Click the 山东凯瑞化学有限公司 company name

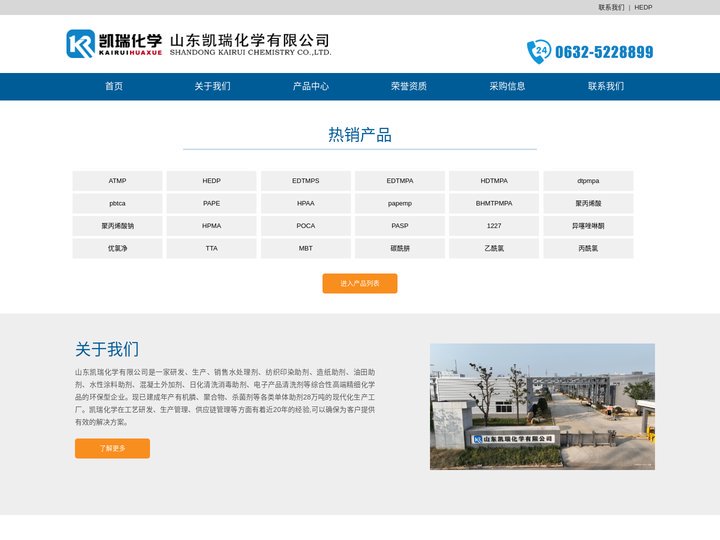[x=250, y=40]
